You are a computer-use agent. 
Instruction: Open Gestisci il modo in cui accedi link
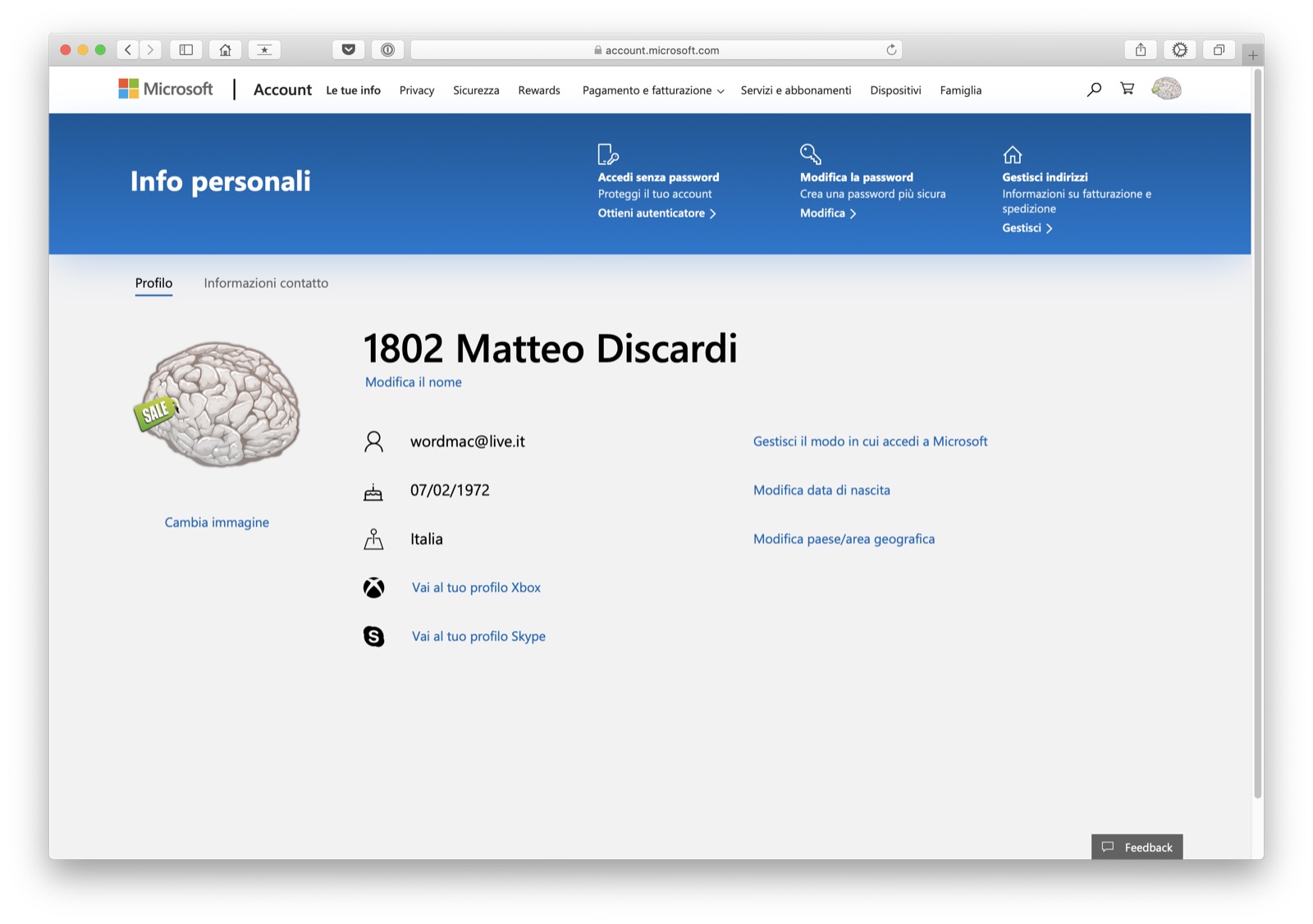(x=871, y=441)
